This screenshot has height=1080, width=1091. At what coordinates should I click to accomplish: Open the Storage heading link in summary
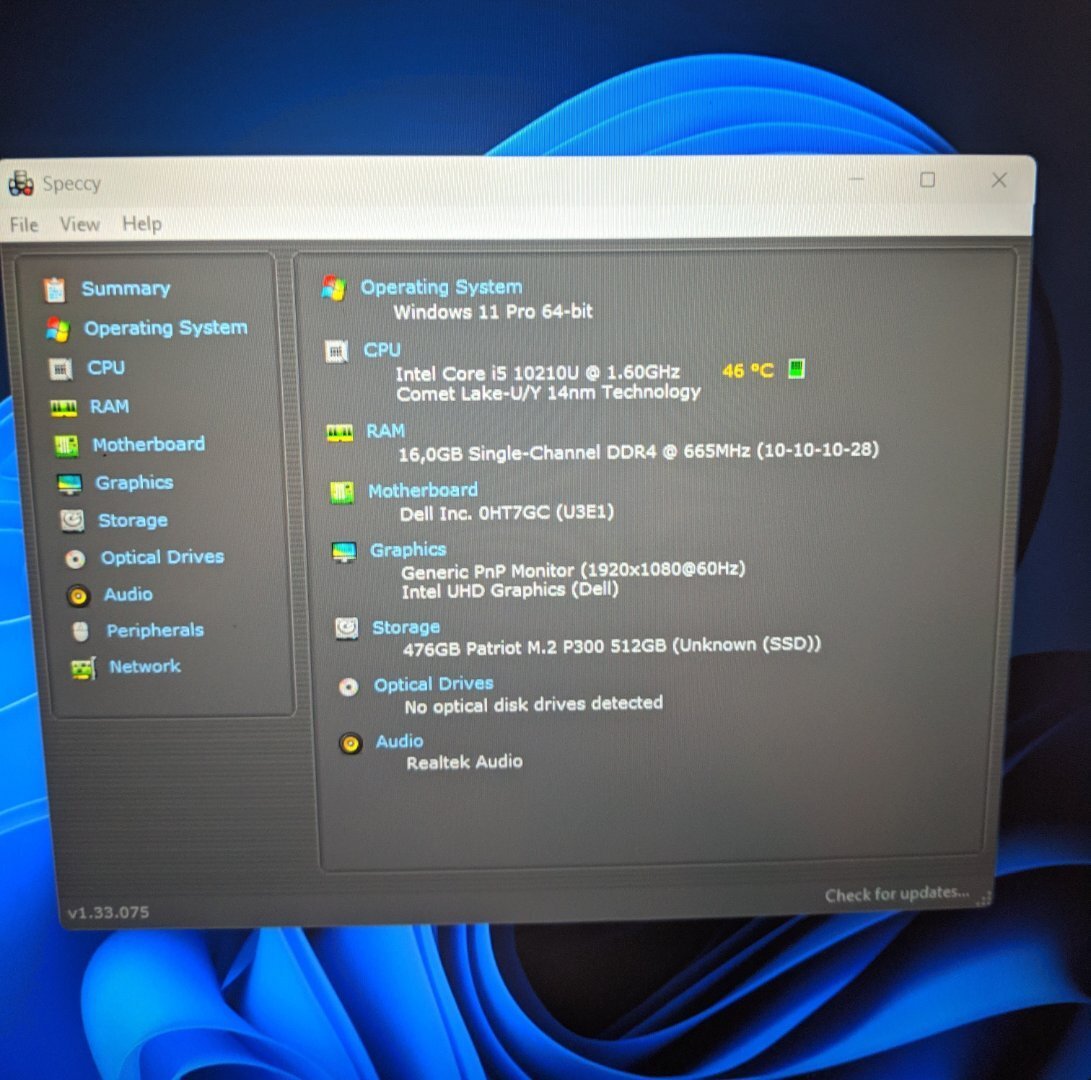[x=406, y=627]
